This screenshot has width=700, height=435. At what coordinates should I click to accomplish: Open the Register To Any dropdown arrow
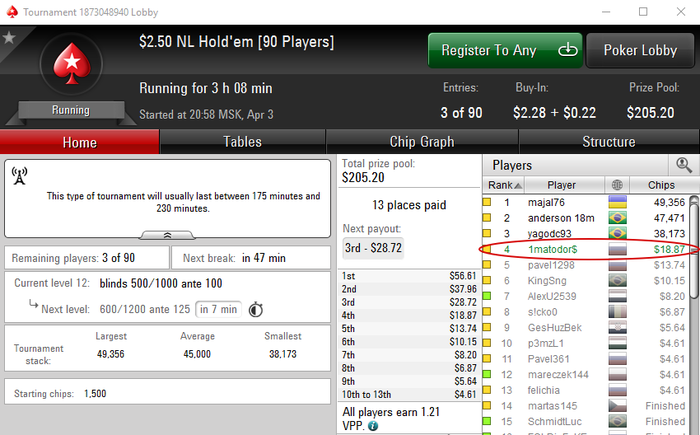click(x=568, y=50)
